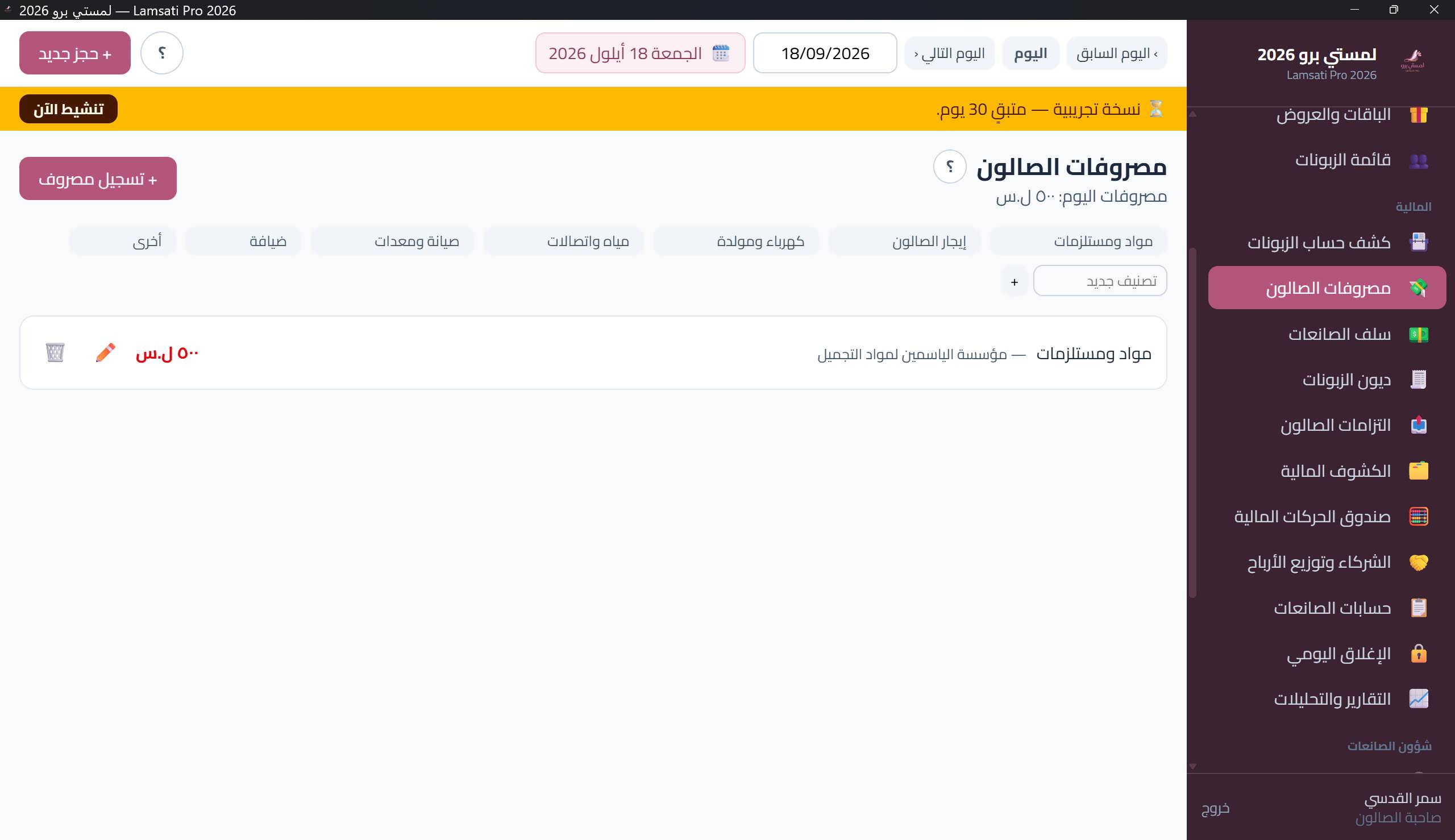Minimize the Lamsati Pro window
Screen dimensions: 1455x840
point(1354,10)
